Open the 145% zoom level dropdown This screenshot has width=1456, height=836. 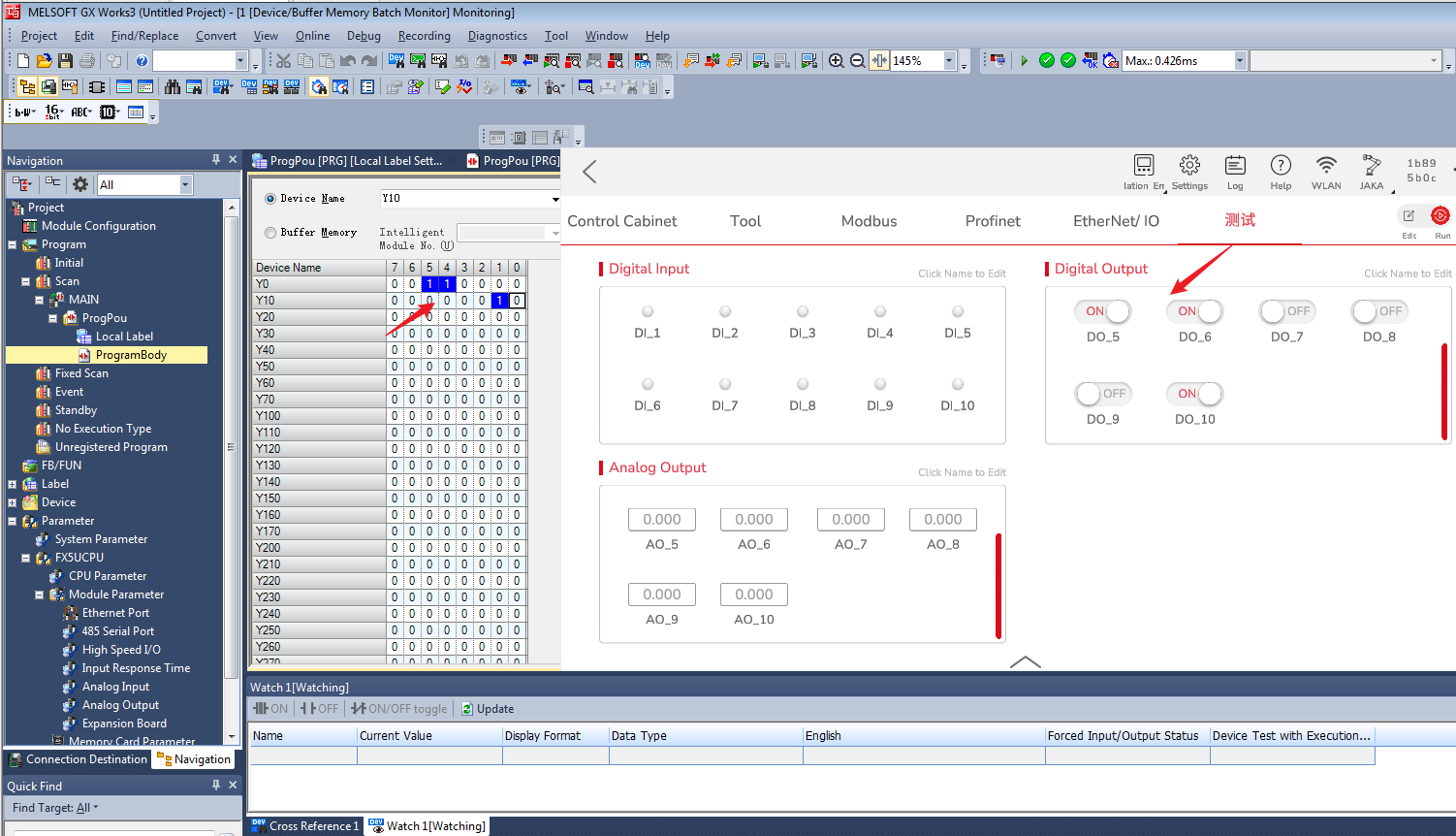949,60
